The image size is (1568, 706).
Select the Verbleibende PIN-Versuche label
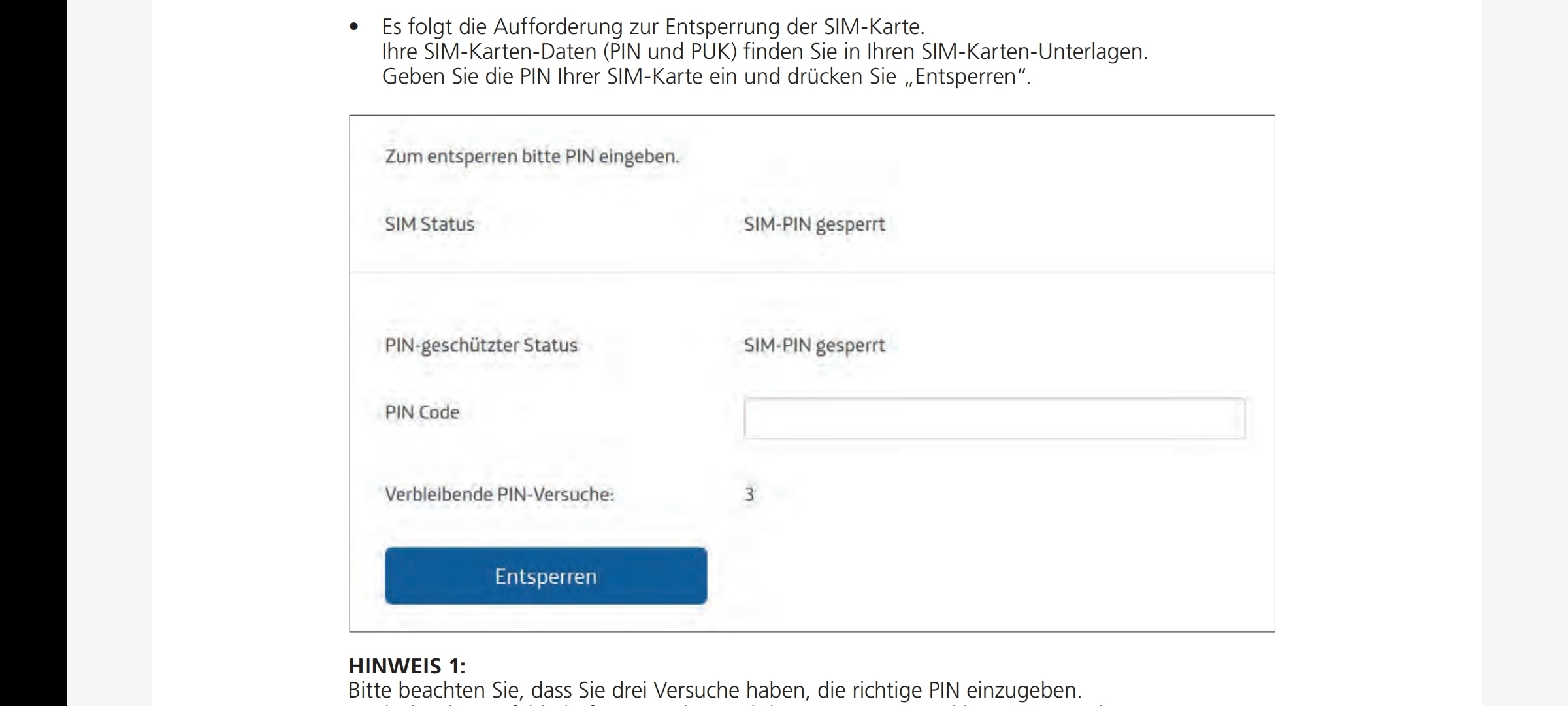pos(499,494)
